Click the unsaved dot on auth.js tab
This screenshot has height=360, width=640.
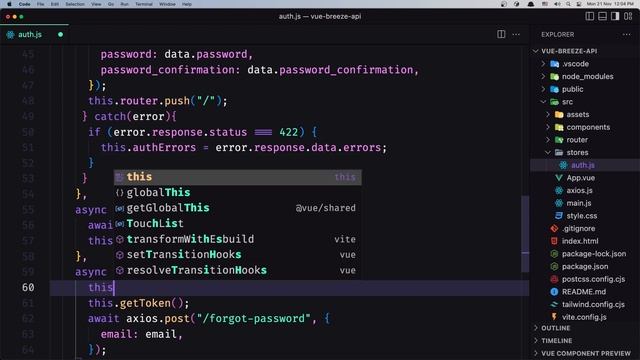tap(60, 35)
